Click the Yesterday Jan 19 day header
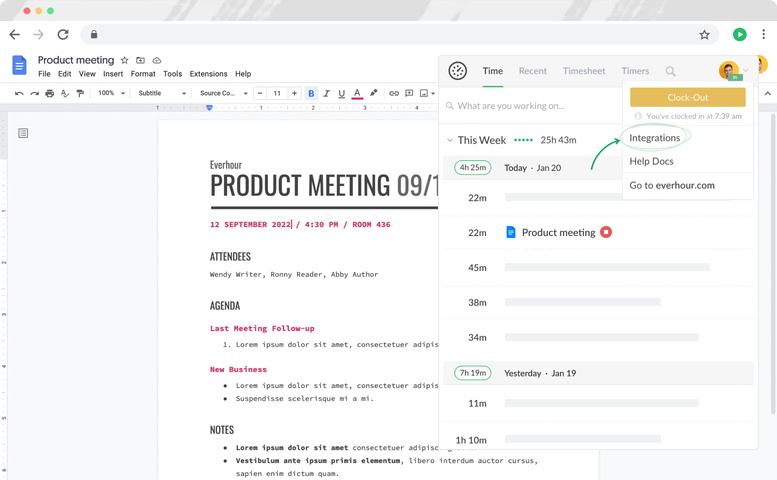This screenshot has height=480, width=777. pyautogui.click(x=598, y=373)
